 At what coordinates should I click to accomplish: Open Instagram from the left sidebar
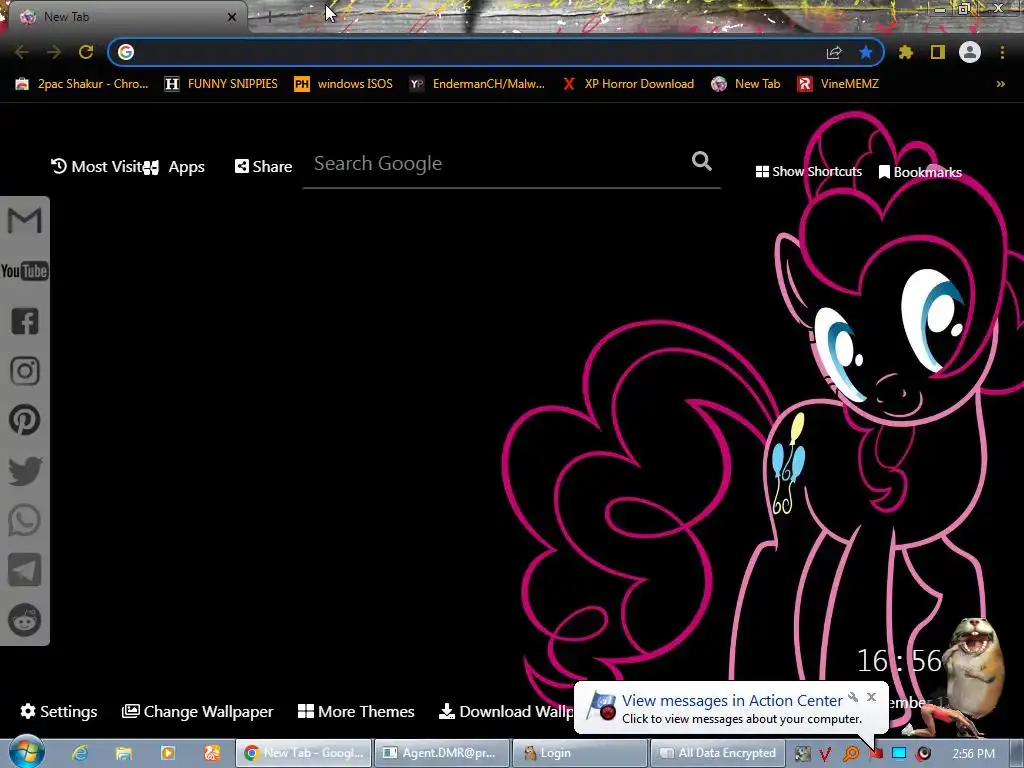[x=25, y=371]
